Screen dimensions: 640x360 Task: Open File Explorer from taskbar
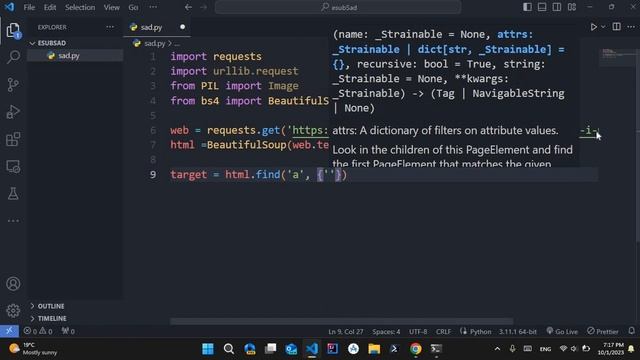[374, 349]
